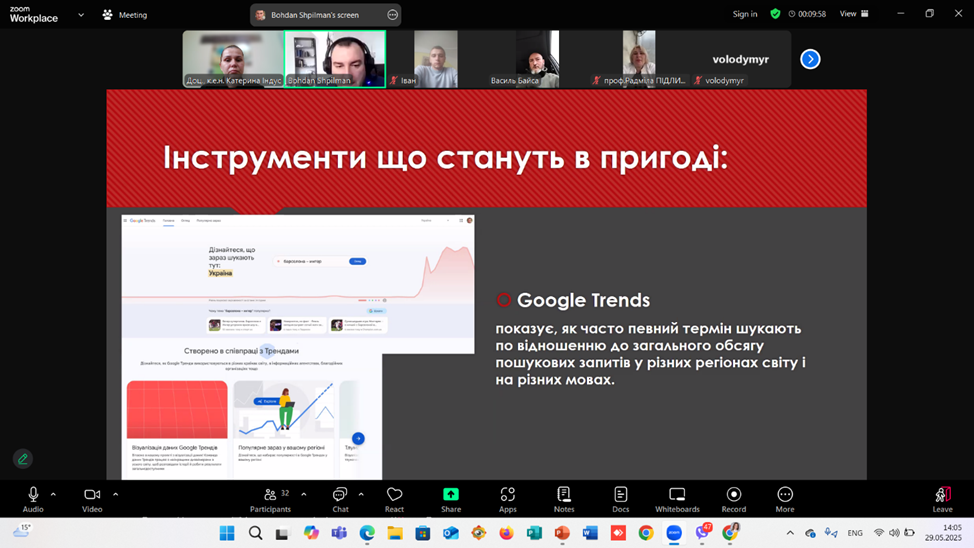This screenshot has width=974, height=548.
Task: Open Docs in the Zoom toolbar
Action: (x=621, y=500)
